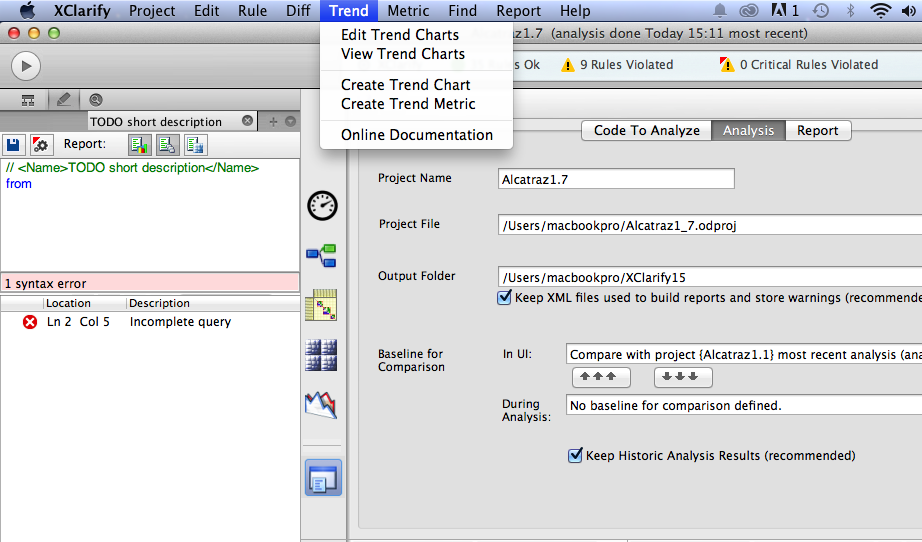Open the Report menu in menu bar

coord(519,11)
